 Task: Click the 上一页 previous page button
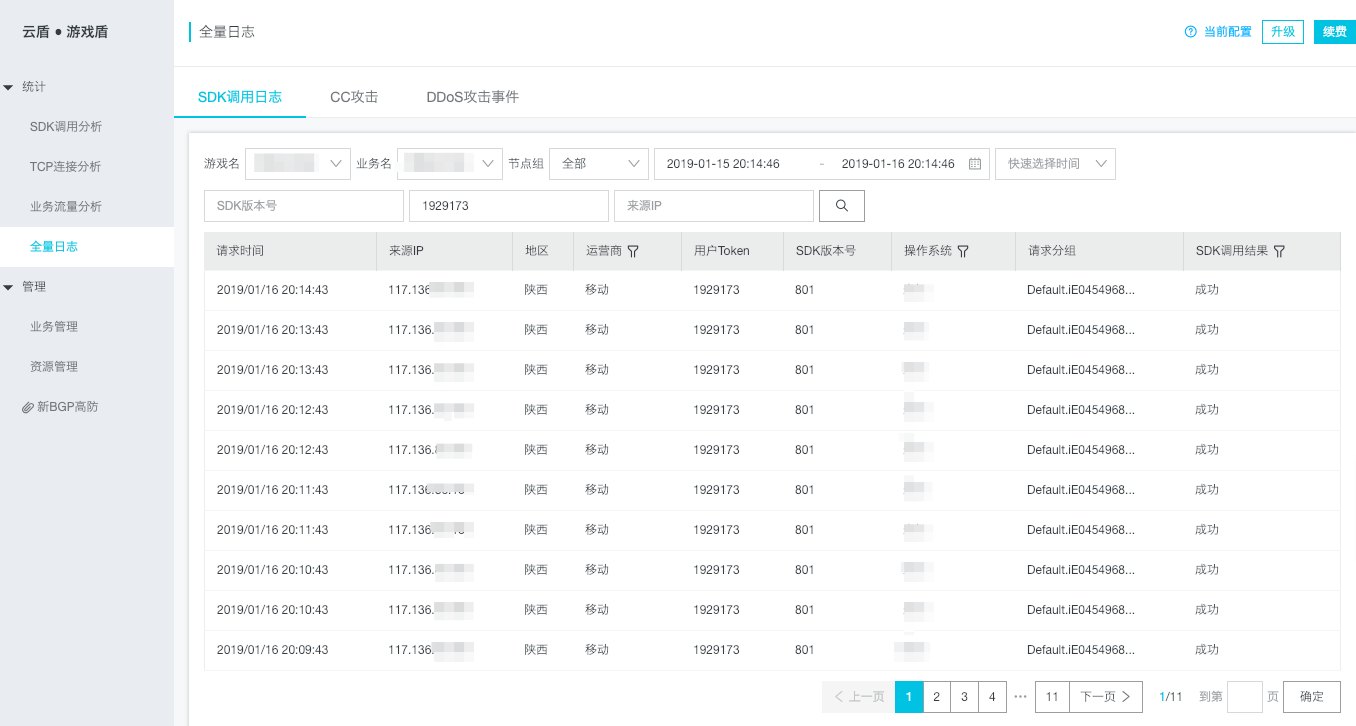pyautogui.click(x=858, y=697)
